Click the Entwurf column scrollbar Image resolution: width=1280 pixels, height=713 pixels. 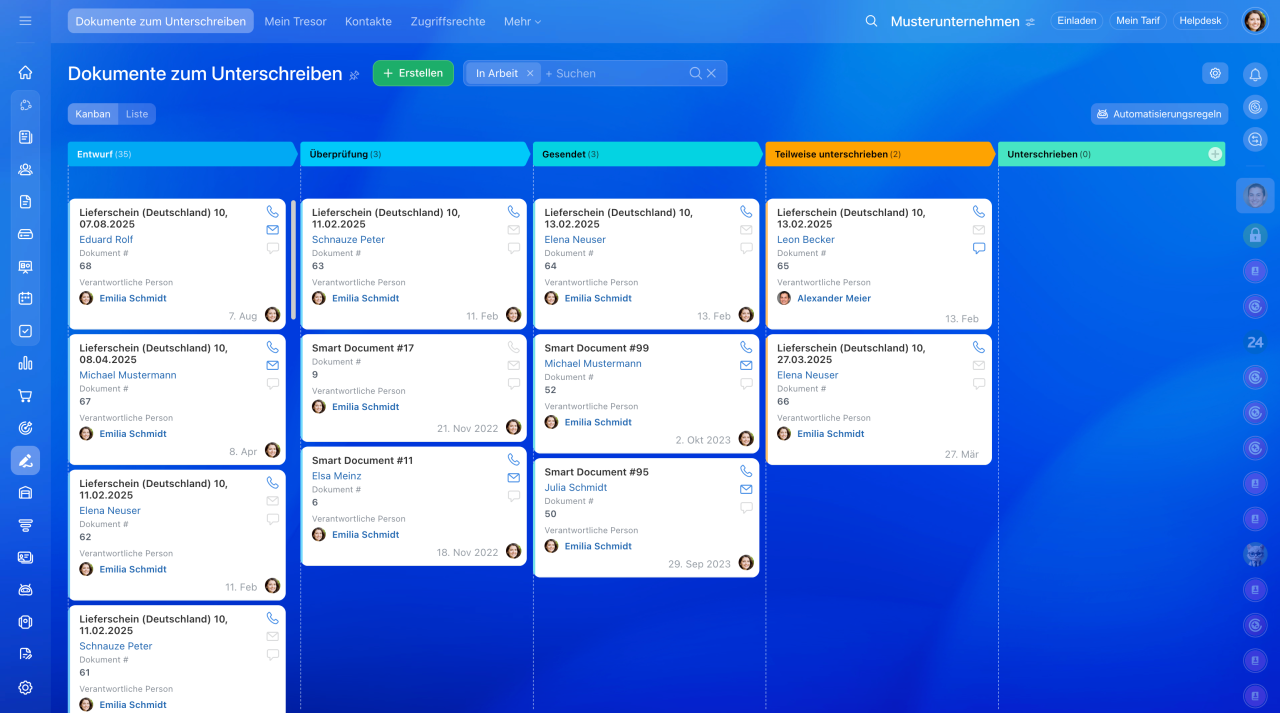pos(294,260)
